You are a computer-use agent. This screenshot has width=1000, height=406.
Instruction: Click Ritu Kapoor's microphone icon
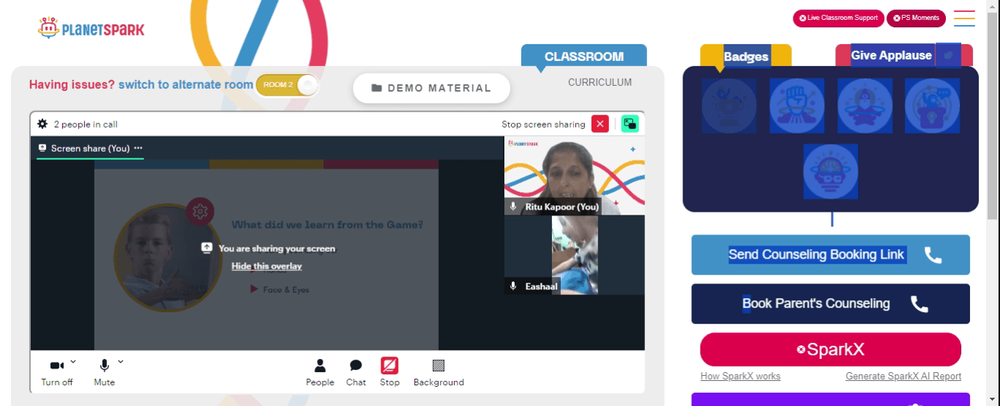pyautogui.click(x=513, y=207)
